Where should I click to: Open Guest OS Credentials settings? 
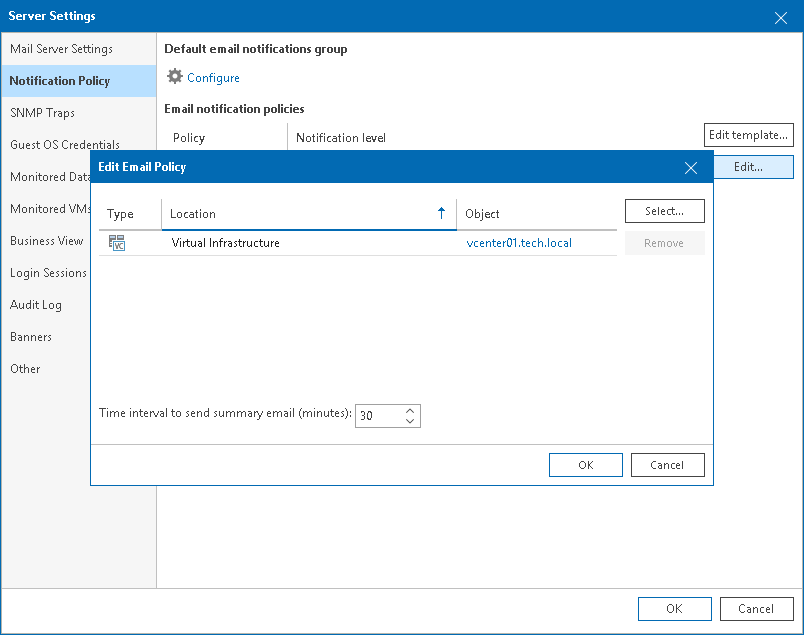64,144
